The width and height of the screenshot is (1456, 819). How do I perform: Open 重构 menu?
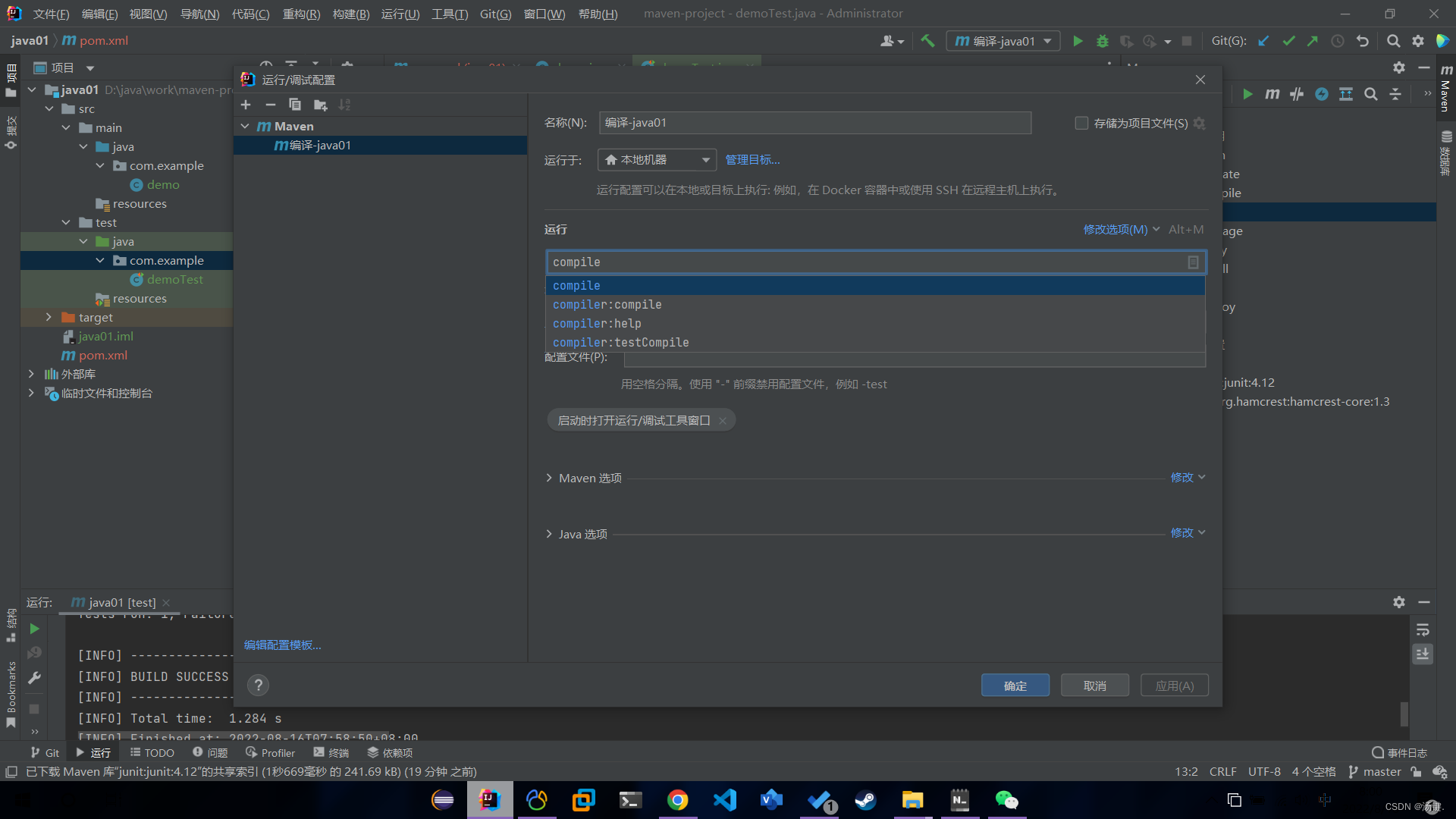(301, 14)
